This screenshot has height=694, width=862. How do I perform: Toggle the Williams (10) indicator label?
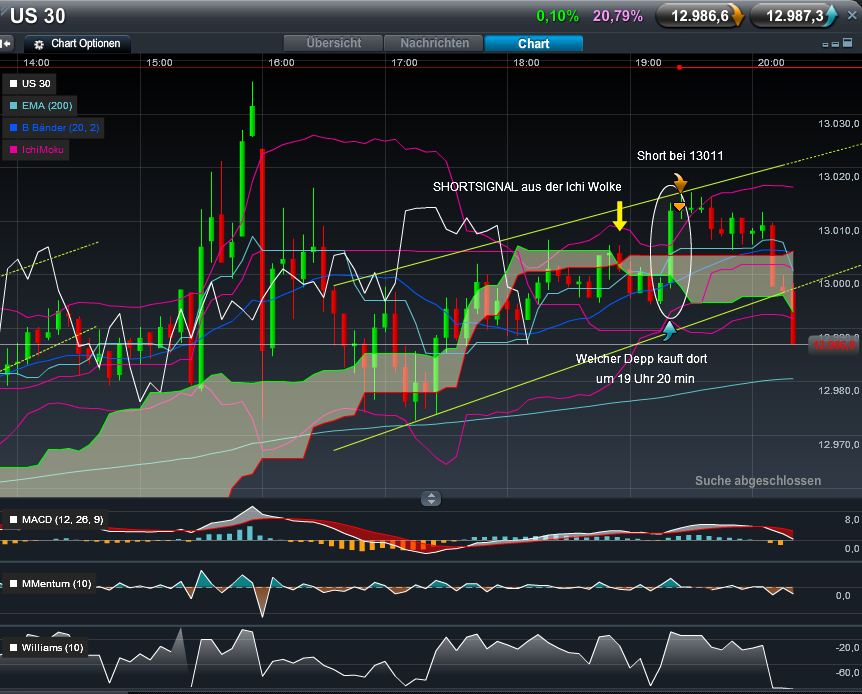(47, 647)
